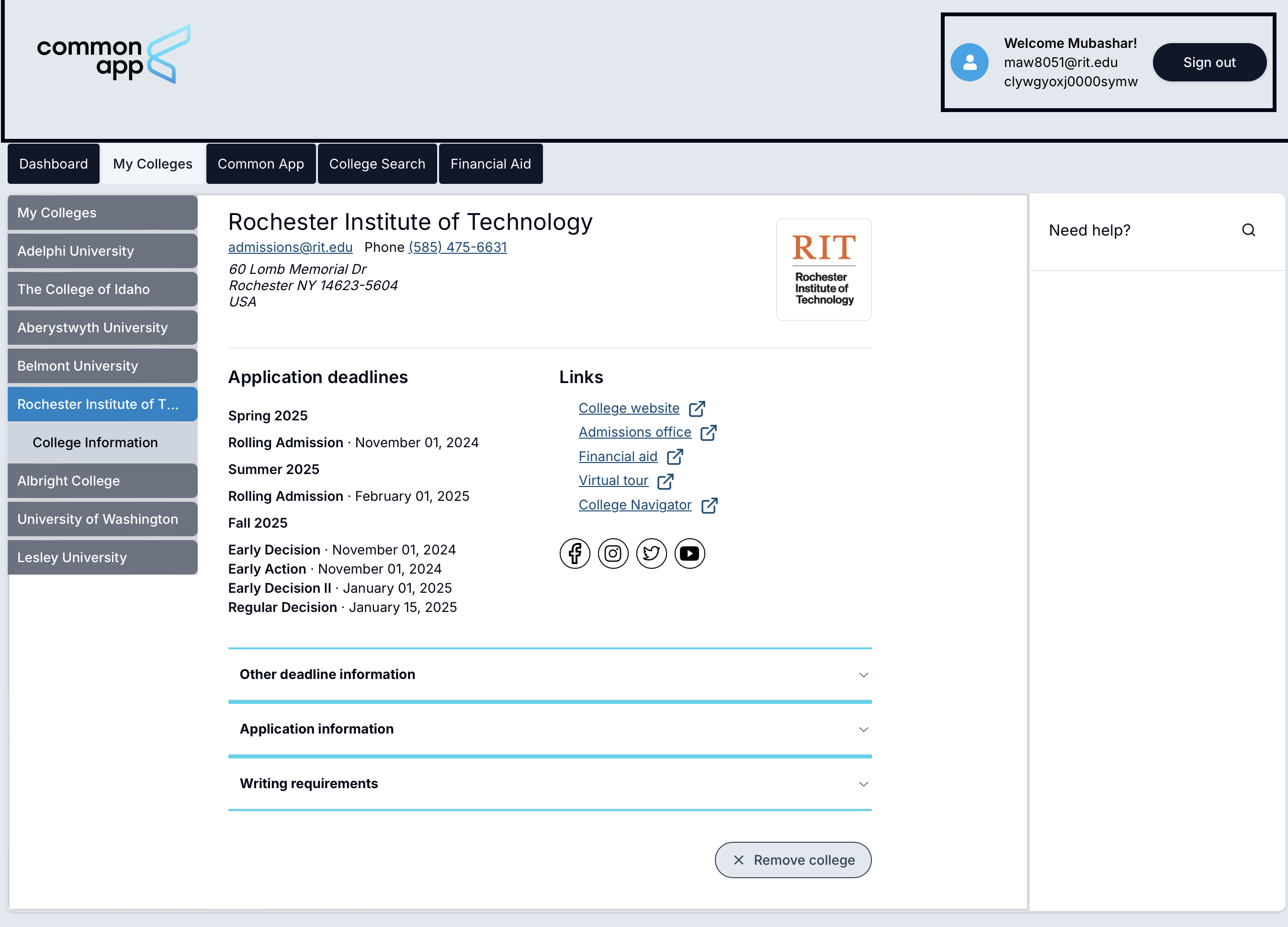This screenshot has height=927, width=1288.
Task: Click chevron on Other deadline information row
Action: [863, 675]
